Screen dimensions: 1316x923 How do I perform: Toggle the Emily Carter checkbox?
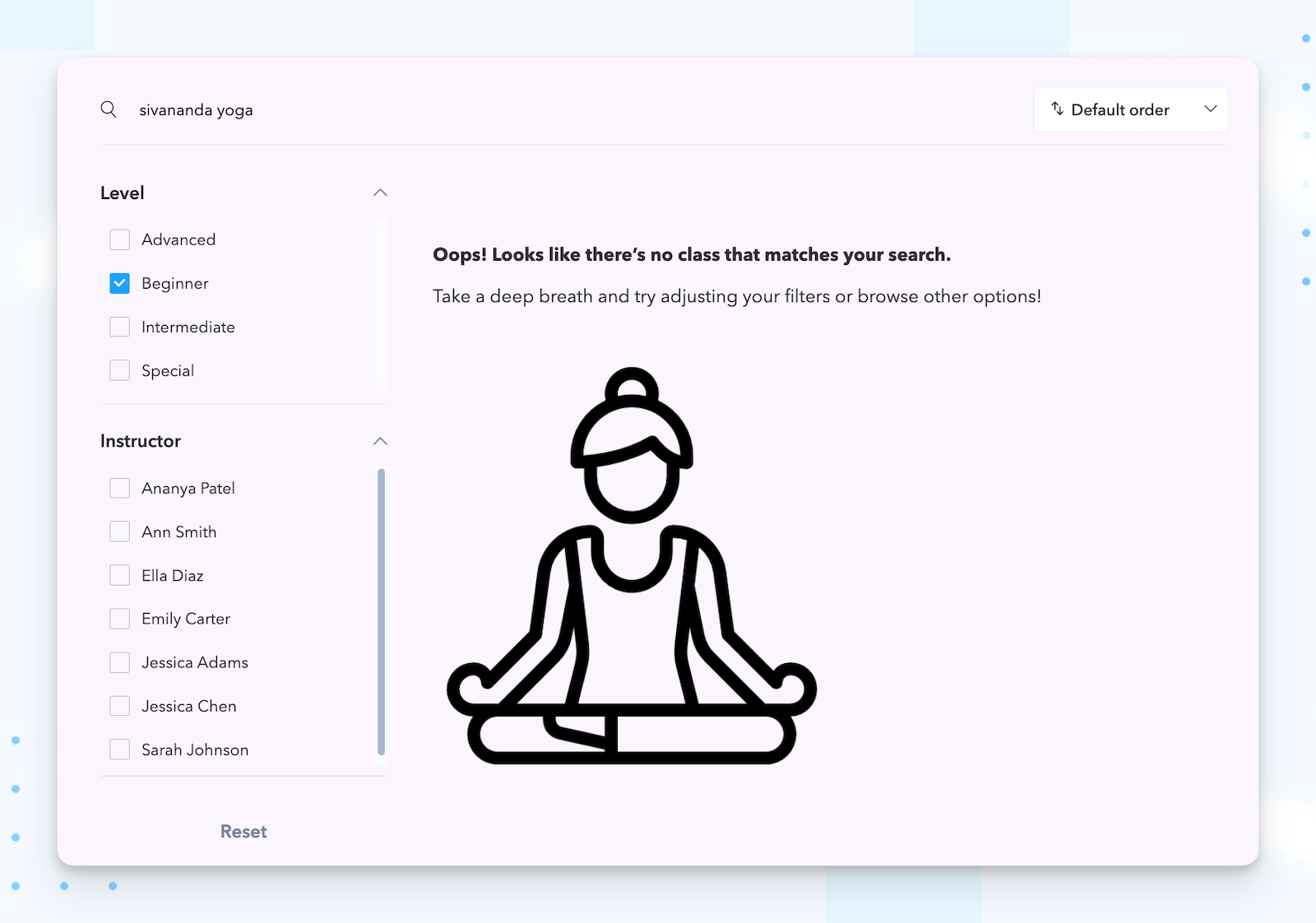(x=120, y=619)
